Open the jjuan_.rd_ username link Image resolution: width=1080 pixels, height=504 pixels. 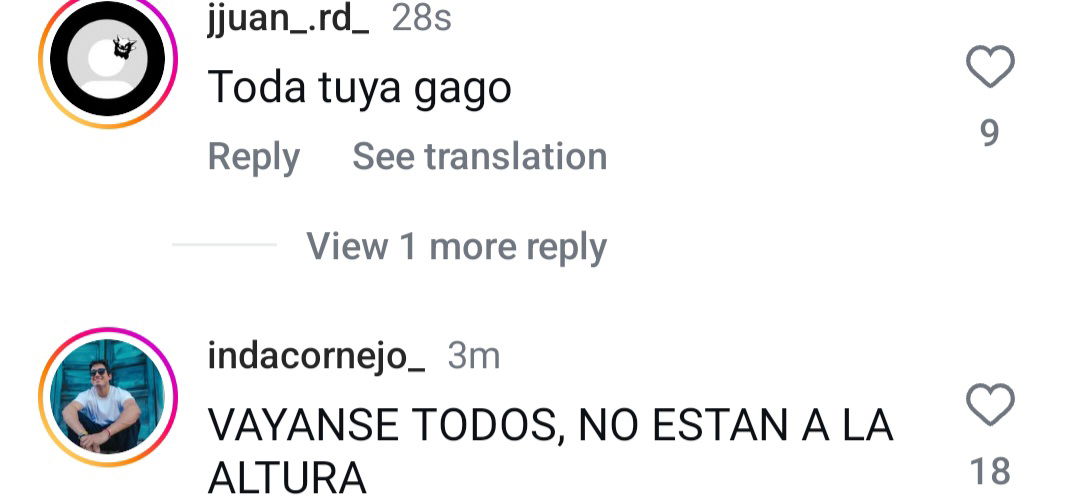tap(288, 19)
